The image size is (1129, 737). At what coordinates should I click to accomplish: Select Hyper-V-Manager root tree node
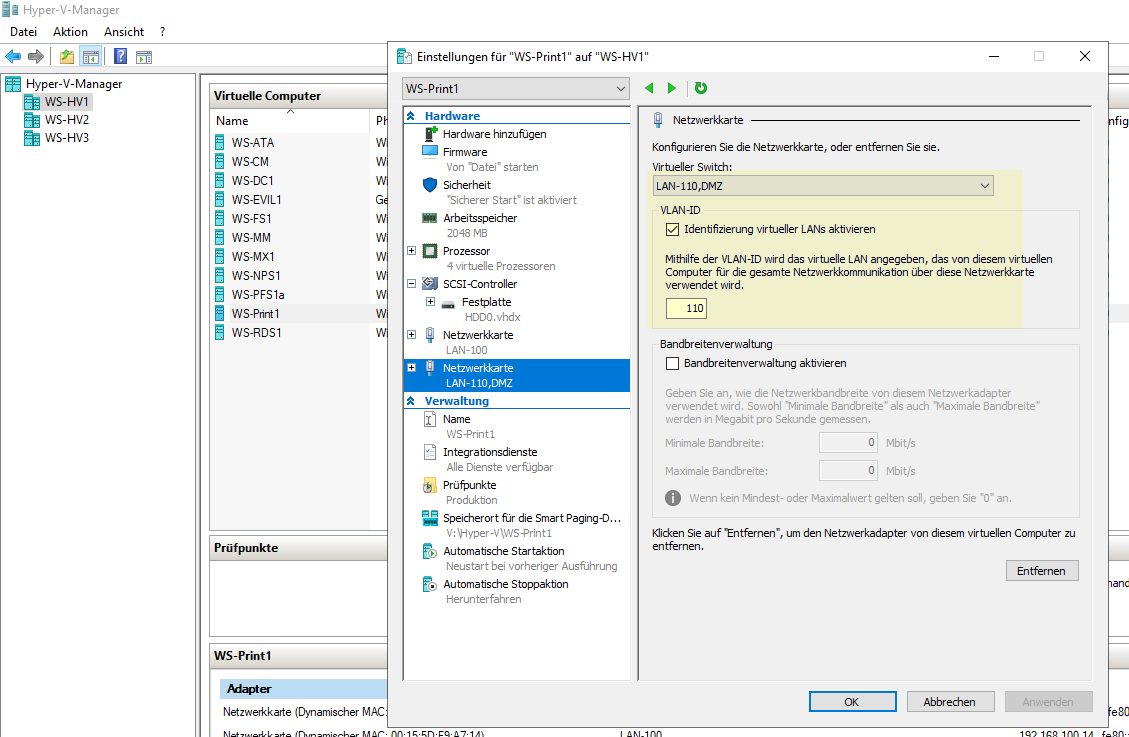click(x=74, y=83)
